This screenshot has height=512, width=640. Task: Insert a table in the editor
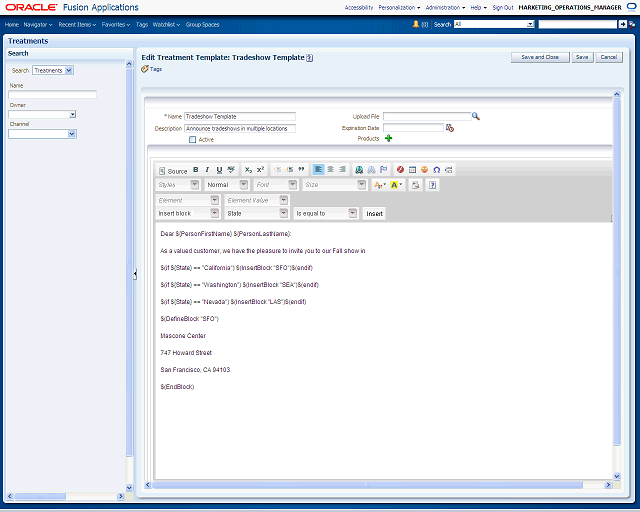click(x=412, y=170)
